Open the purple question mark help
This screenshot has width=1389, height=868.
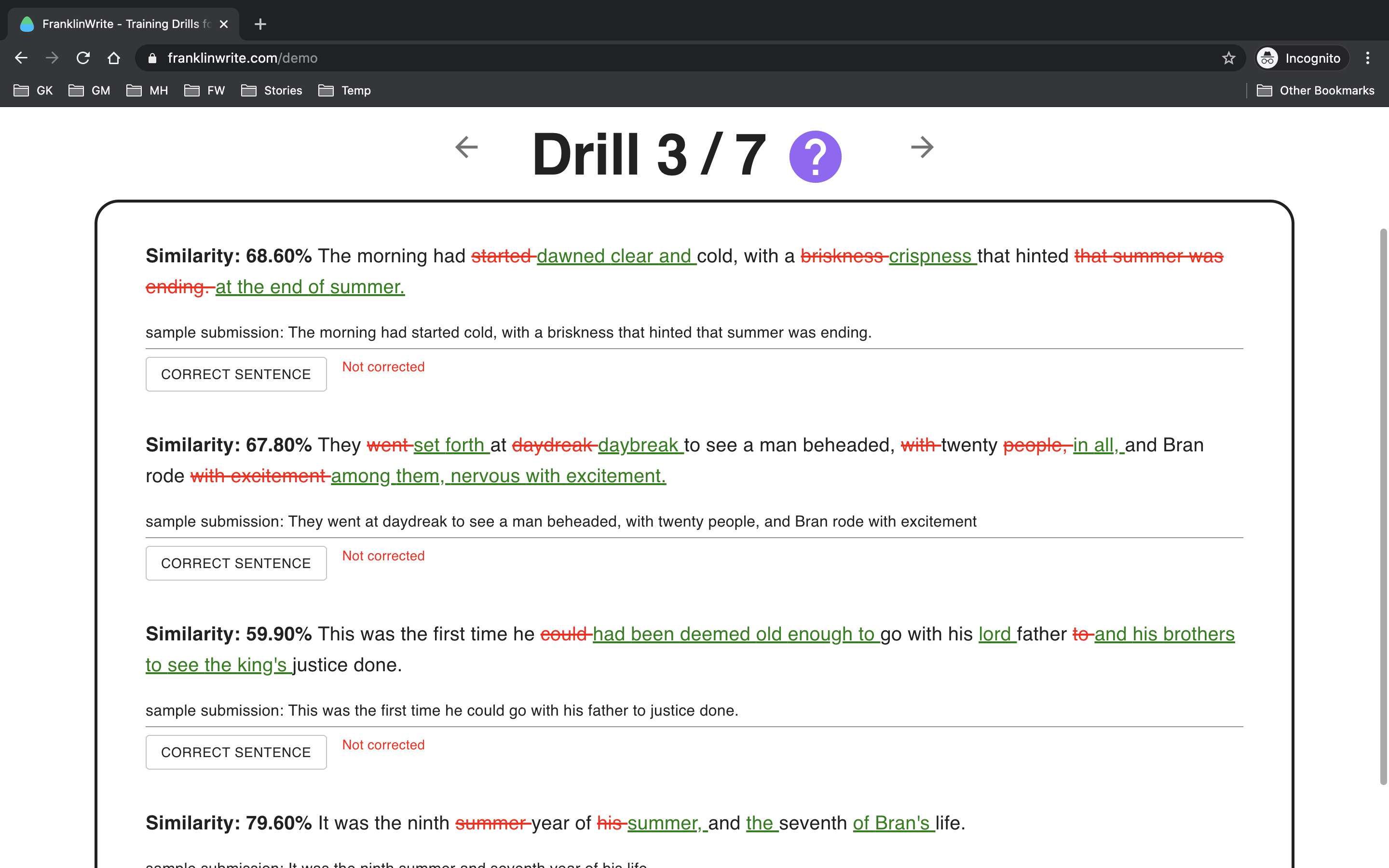pyautogui.click(x=815, y=156)
